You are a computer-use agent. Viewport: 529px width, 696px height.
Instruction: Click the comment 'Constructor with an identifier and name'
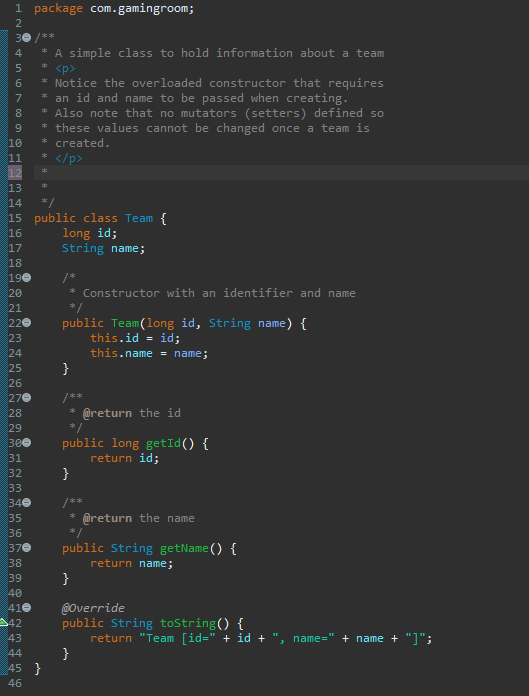(219, 293)
